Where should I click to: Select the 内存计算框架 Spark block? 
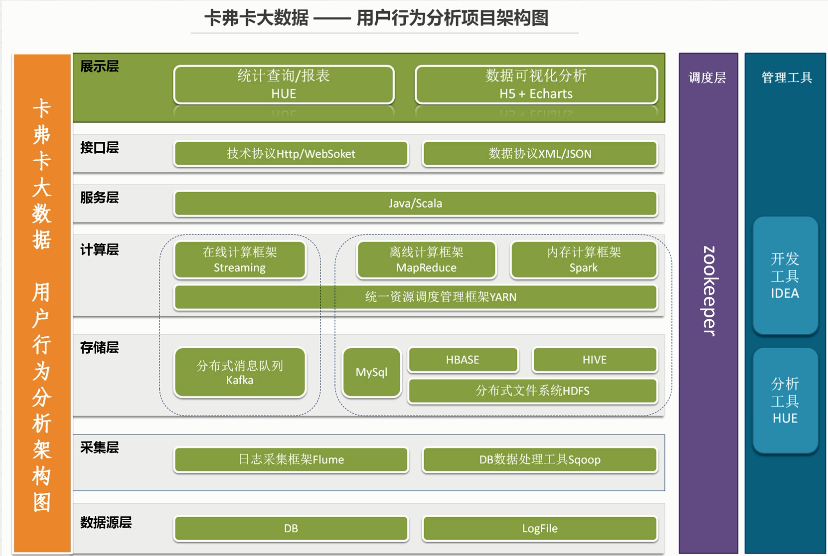pos(584,259)
